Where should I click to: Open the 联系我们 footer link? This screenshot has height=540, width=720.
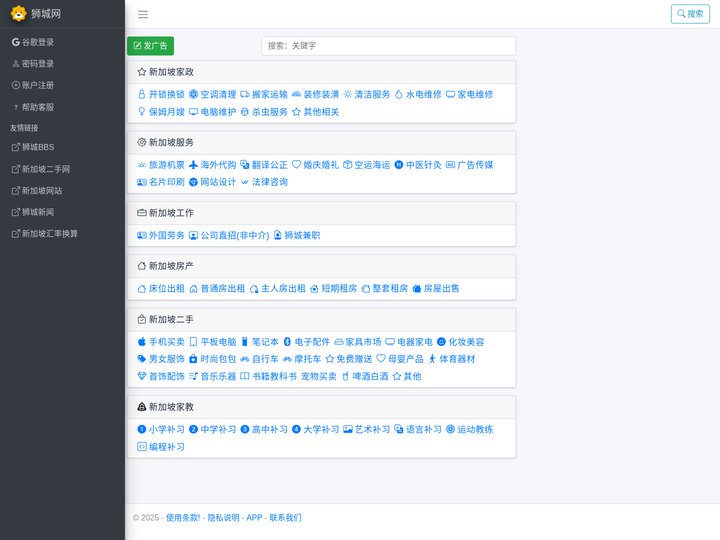click(286, 518)
